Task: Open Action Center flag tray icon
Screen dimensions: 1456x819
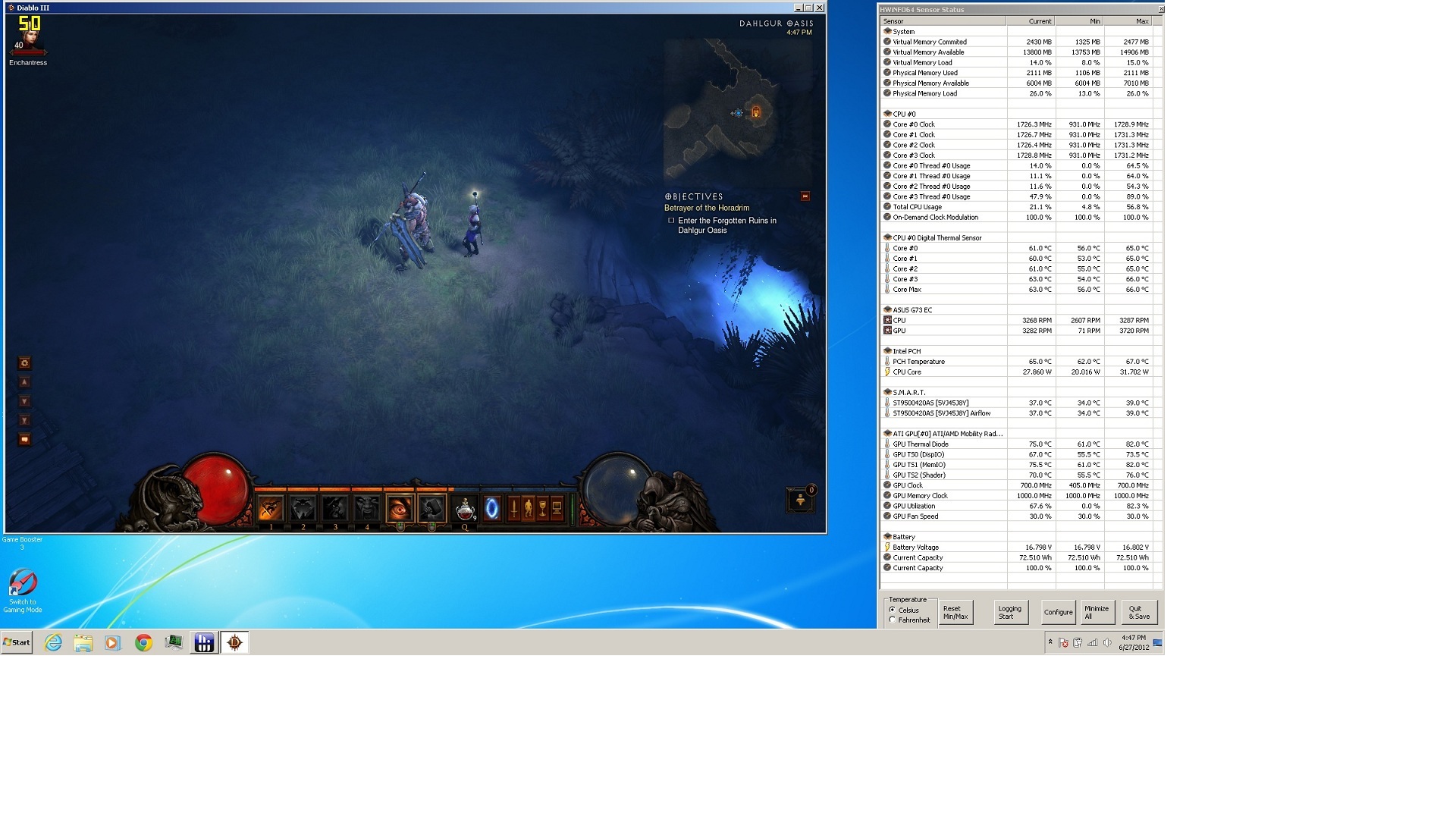Action: point(1063,642)
